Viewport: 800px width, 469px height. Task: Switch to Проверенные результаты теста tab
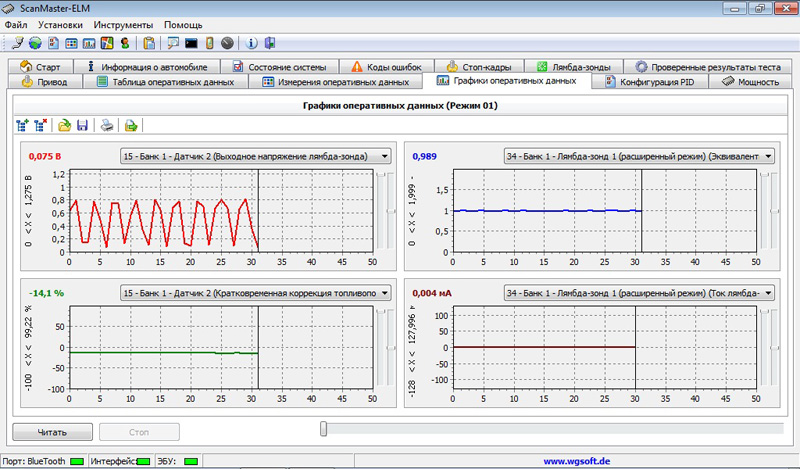point(708,67)
